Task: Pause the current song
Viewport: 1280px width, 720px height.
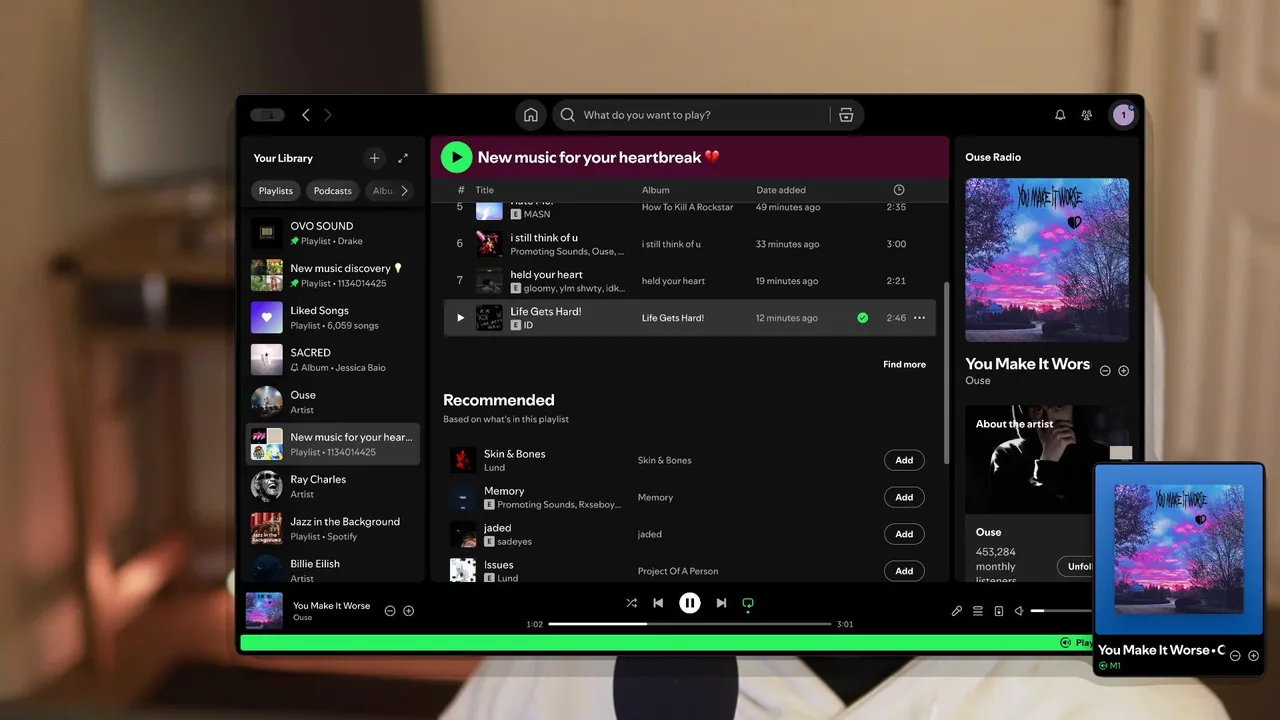Action: click(x=690, y=603)
